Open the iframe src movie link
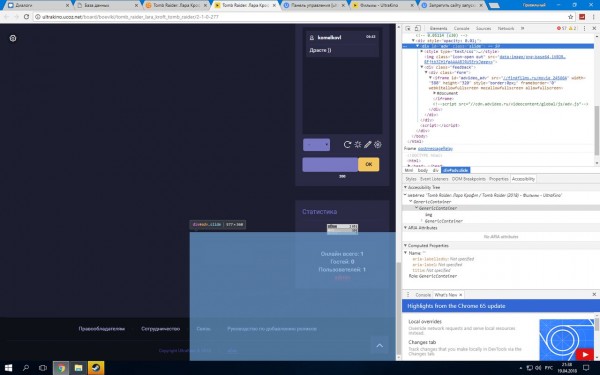This screenshot has width=600, height=375. tap(535, 78)
